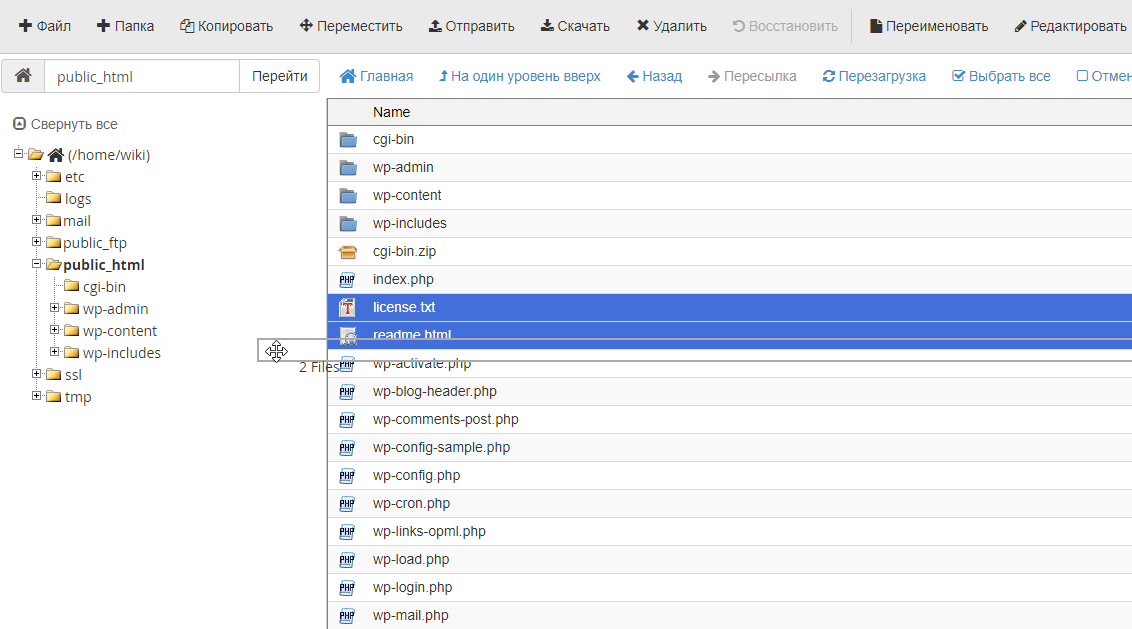1132x629 pixels.
Task: Click Переместить move toolbar button
Action: coord(351,26)
